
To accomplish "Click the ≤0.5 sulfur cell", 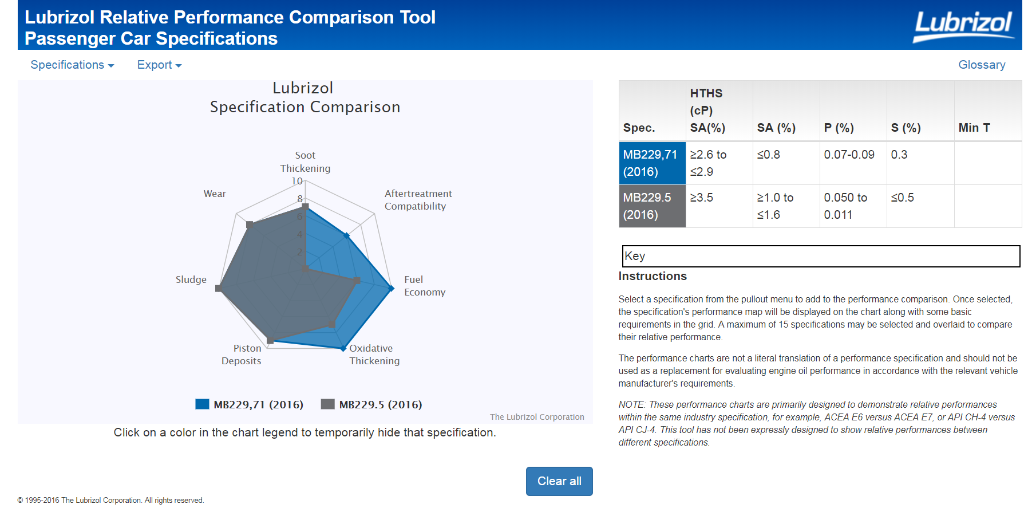I will coord(920,206).
